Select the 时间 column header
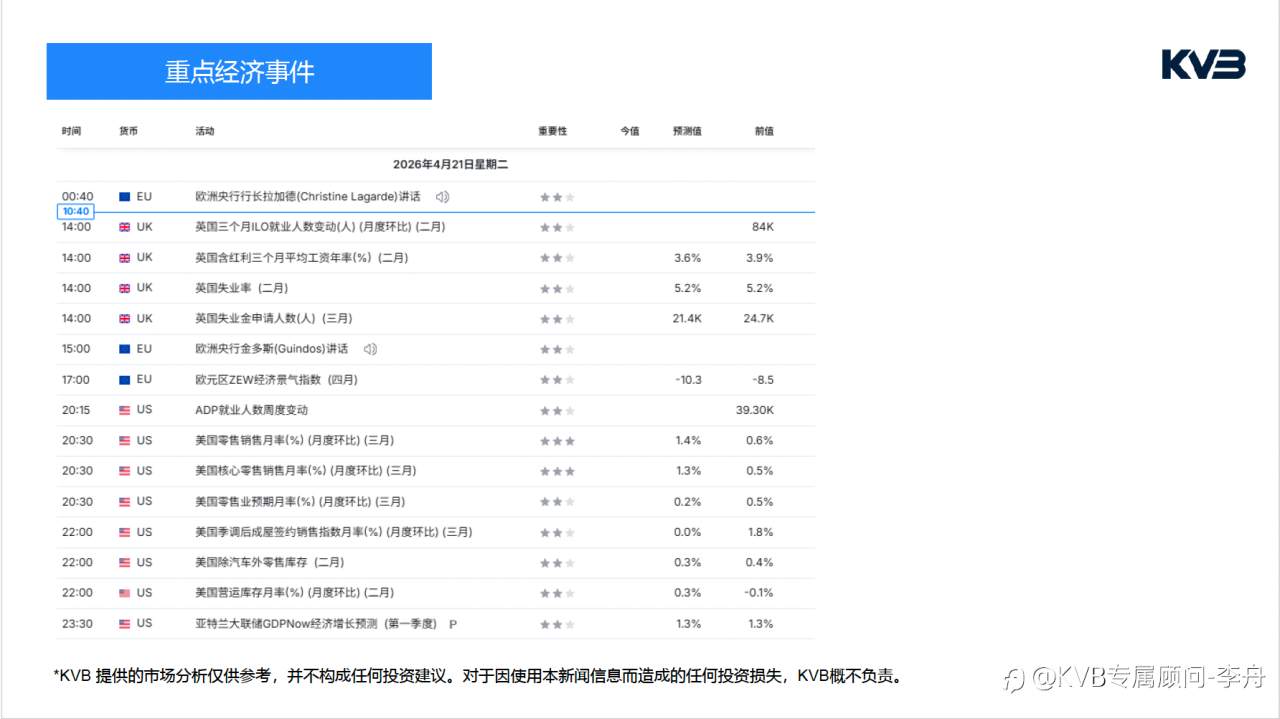This screenshot has width=1280, height=719. pos(71,131)
